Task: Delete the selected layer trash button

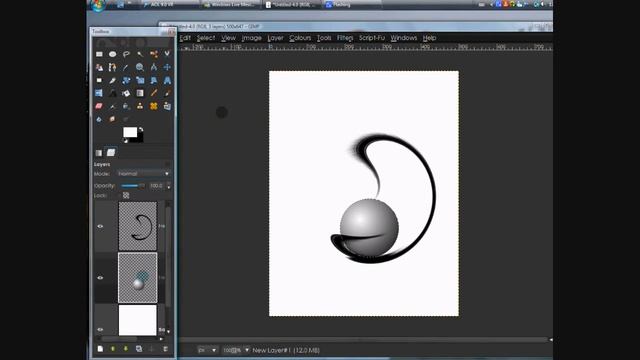Action: [165, 349]
